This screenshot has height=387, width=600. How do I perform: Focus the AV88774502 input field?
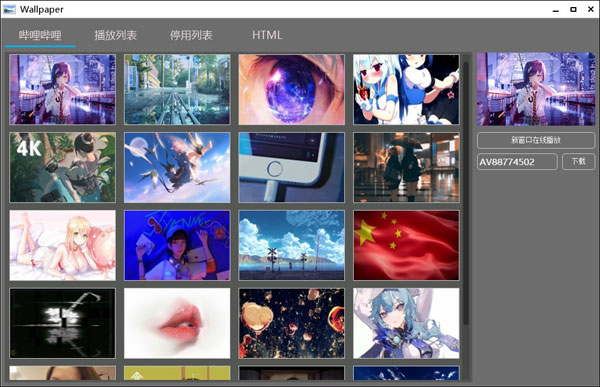(x=517, y=162)
